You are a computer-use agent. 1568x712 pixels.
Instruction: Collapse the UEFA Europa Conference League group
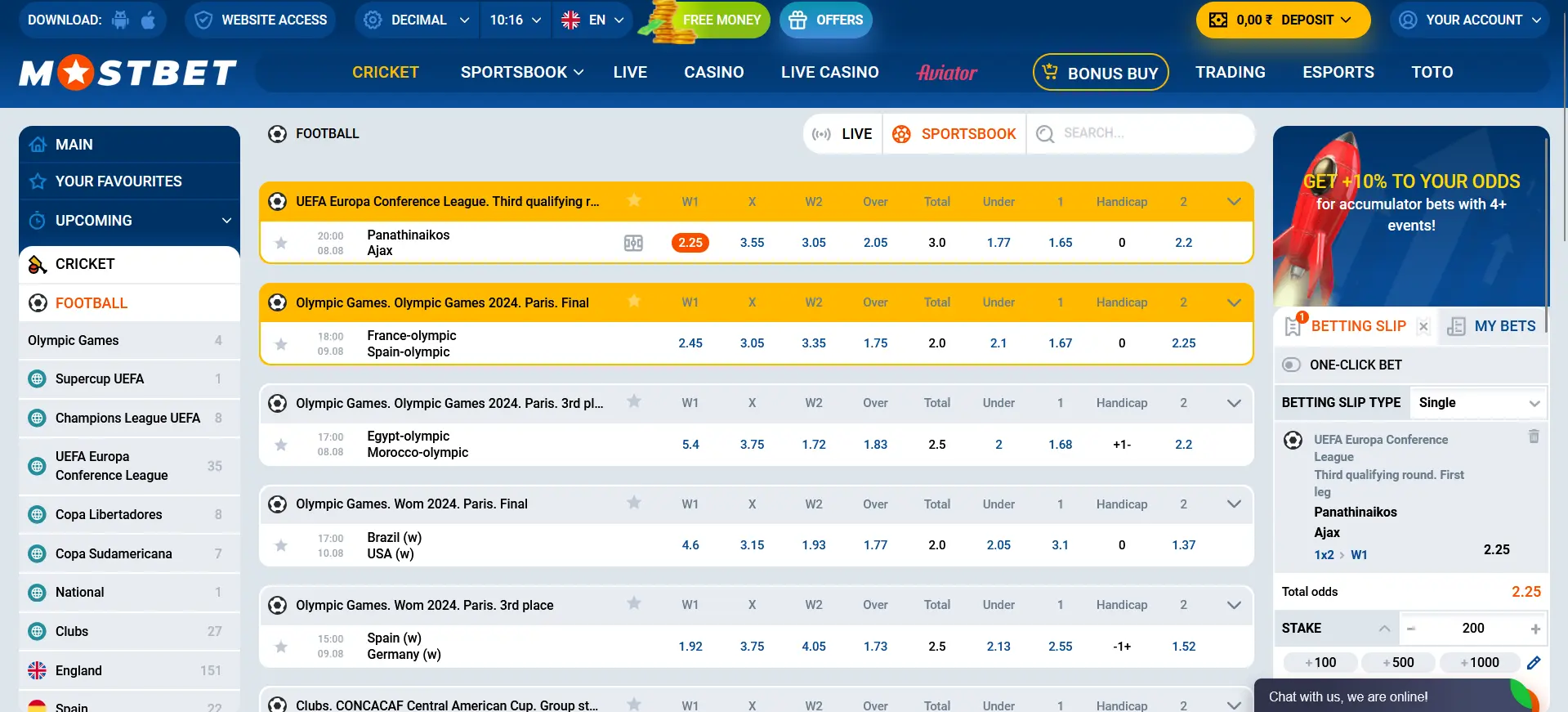[x=1234, y=202]
